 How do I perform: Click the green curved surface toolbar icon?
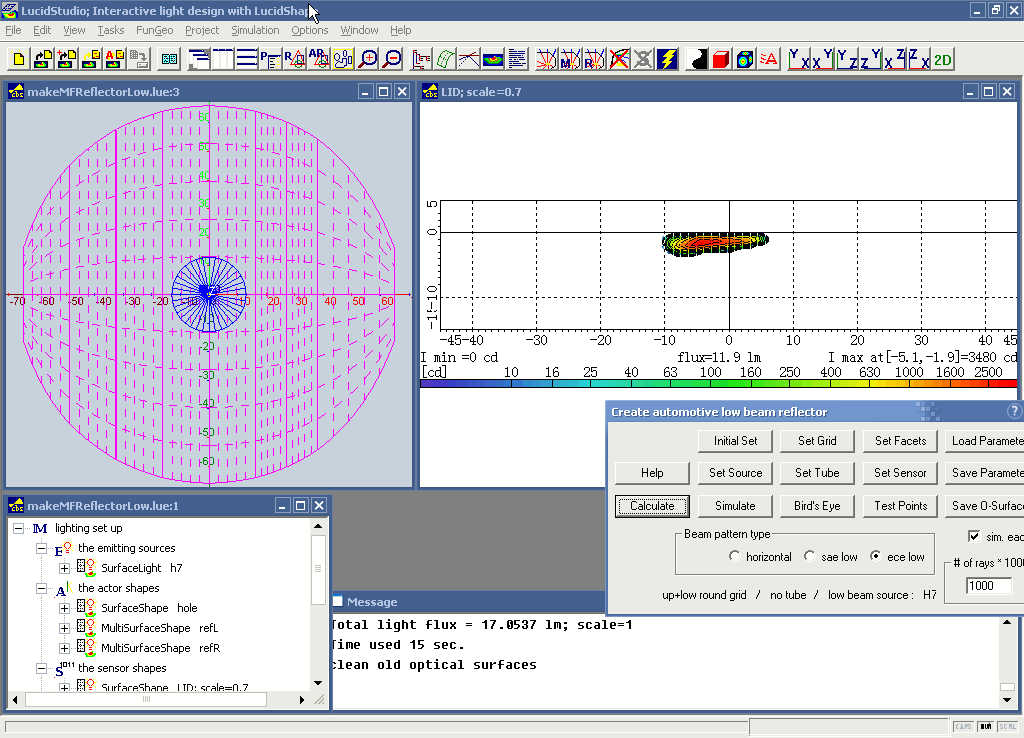pyautogui.click(x=445, y=59)
